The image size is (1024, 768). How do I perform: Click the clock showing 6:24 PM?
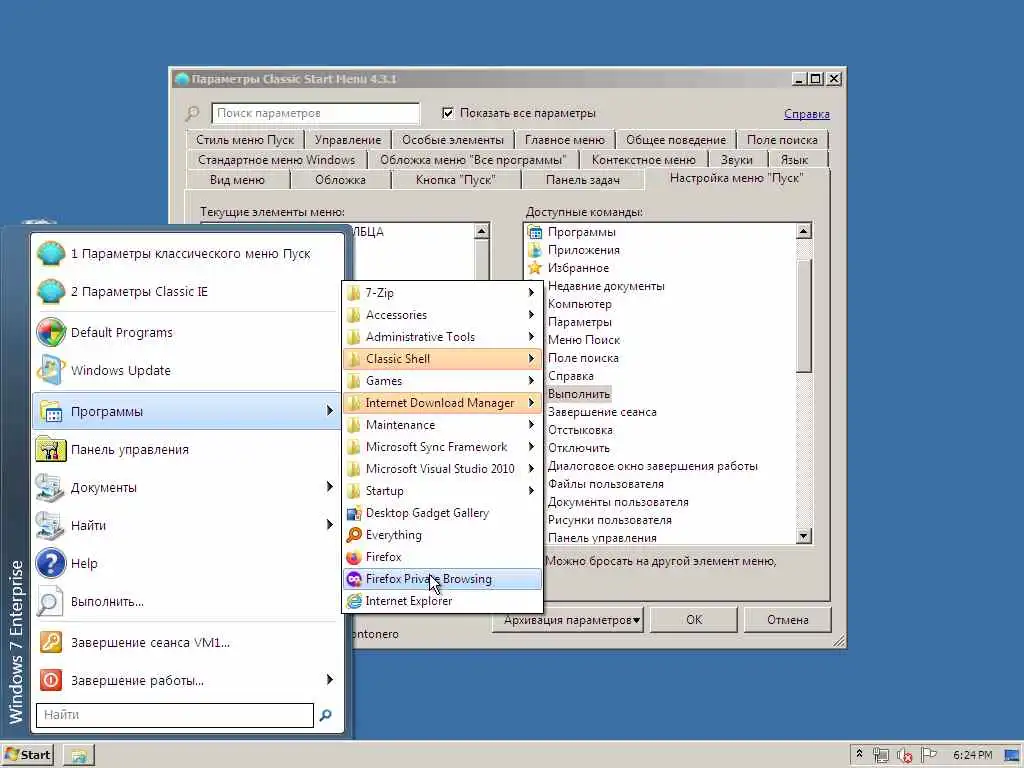click(x=972, y=755)
